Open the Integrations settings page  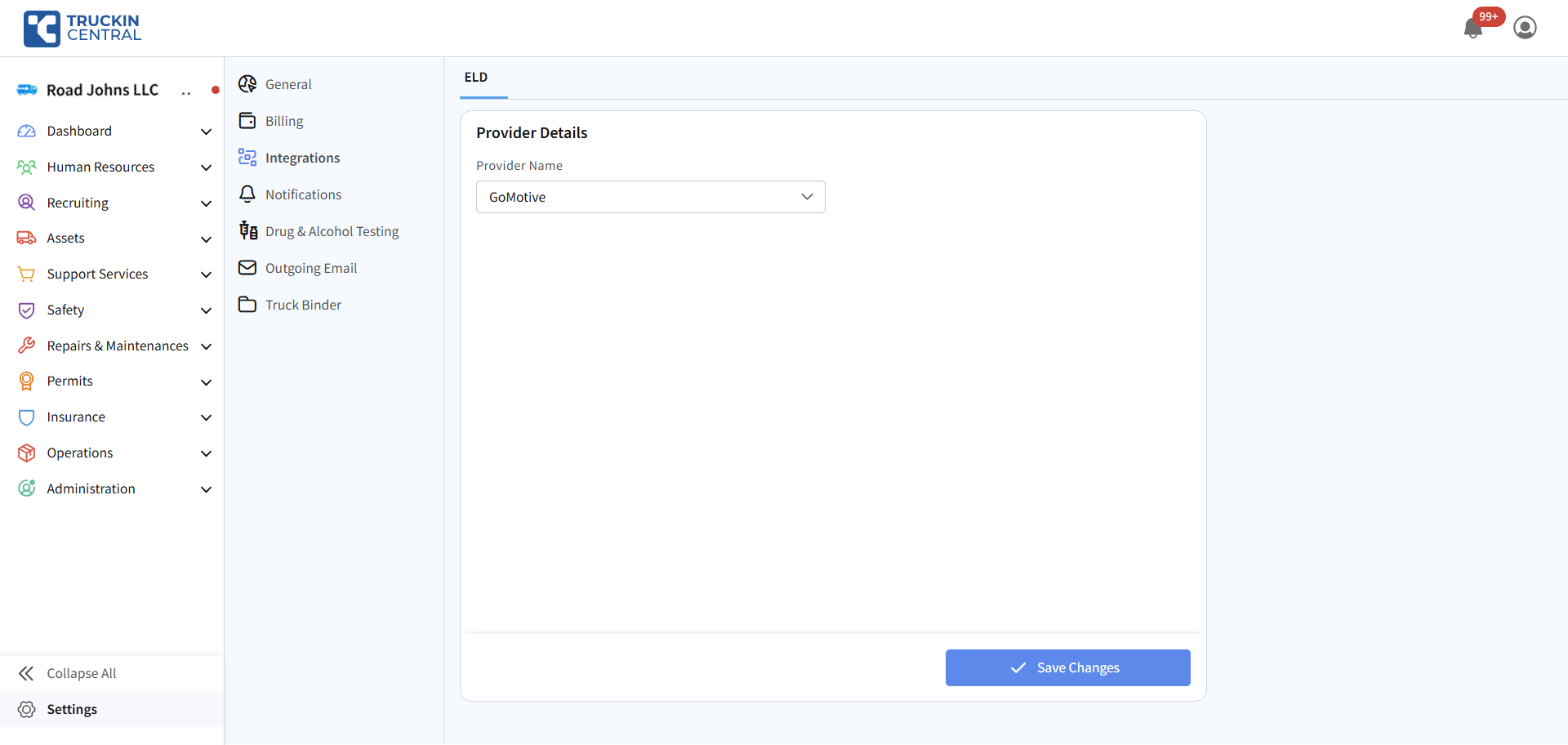pos(302,158)
